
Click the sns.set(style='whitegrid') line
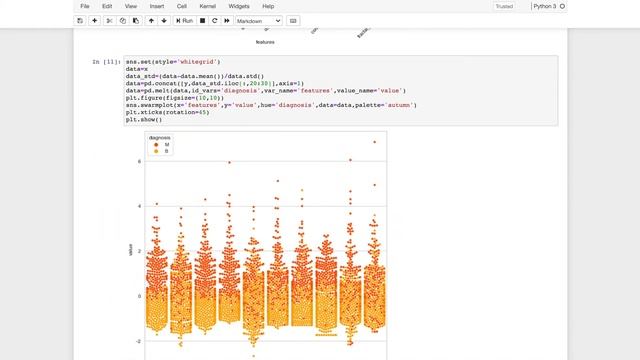point(173,62)
